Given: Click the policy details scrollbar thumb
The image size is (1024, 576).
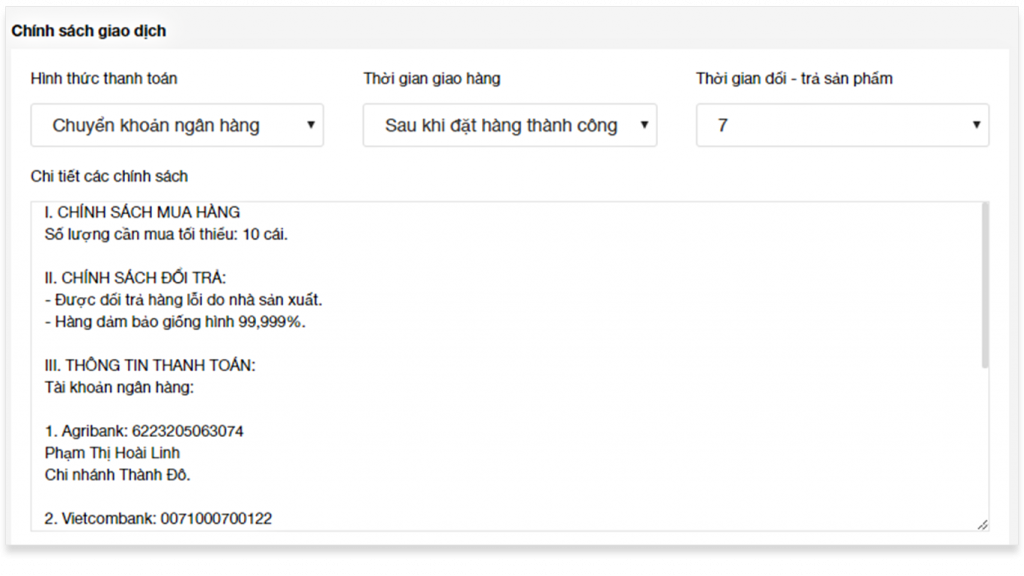Looking at the screenshot, I should tap(985, 285).
